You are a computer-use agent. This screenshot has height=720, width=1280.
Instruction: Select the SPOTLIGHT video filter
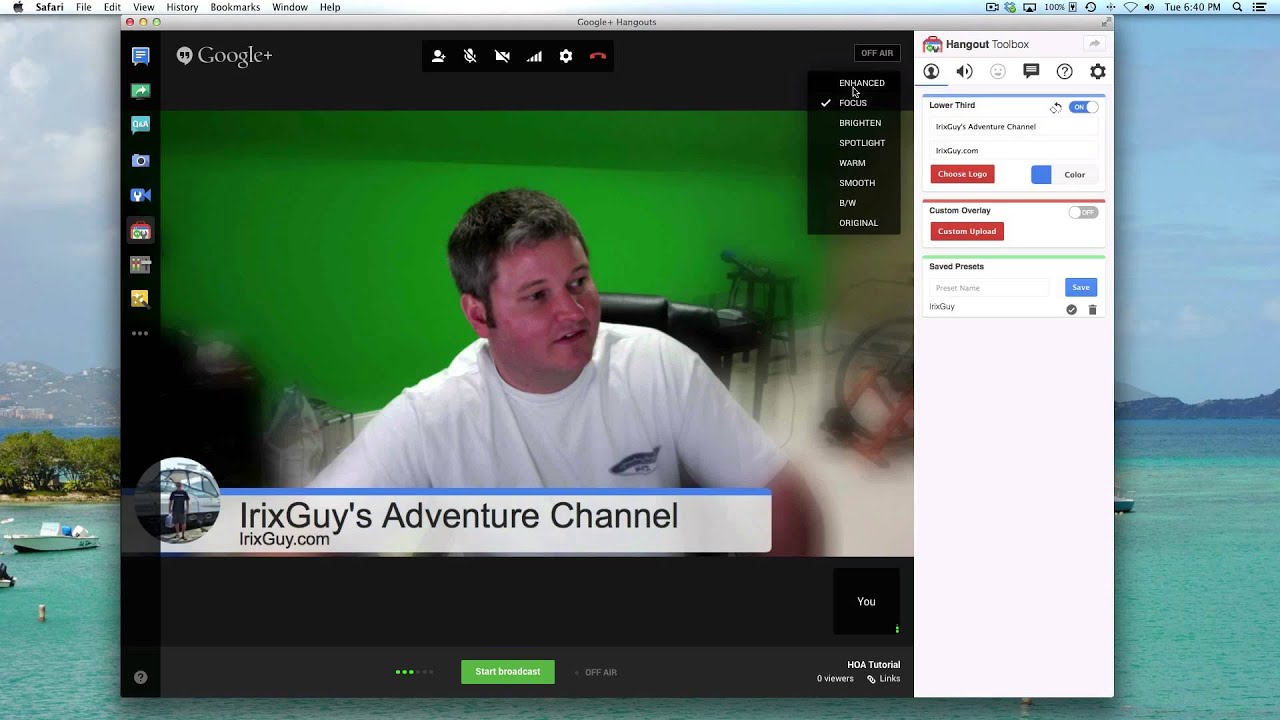[x=862, y=143]
